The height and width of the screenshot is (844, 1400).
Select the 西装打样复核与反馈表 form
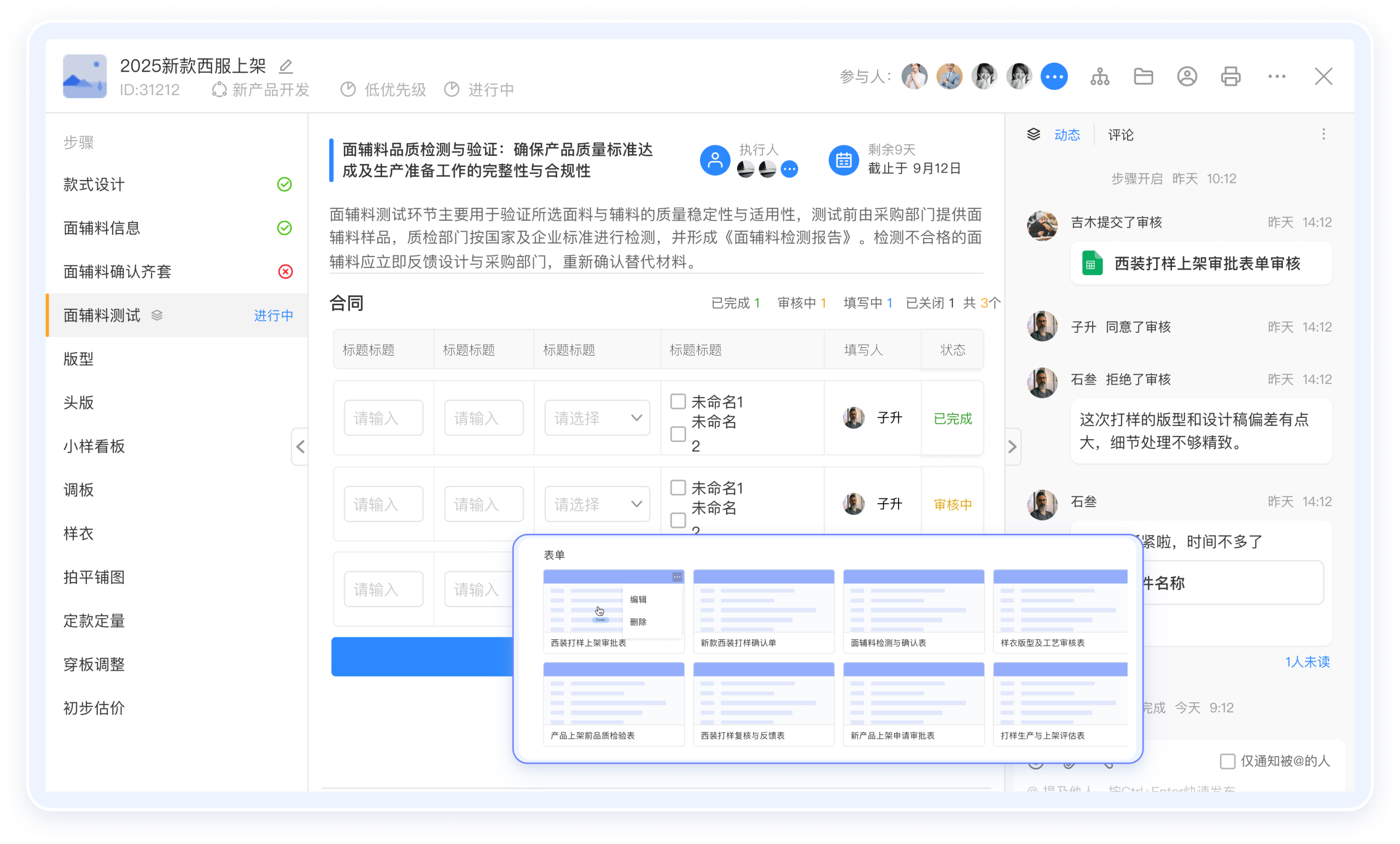point(763,703)
